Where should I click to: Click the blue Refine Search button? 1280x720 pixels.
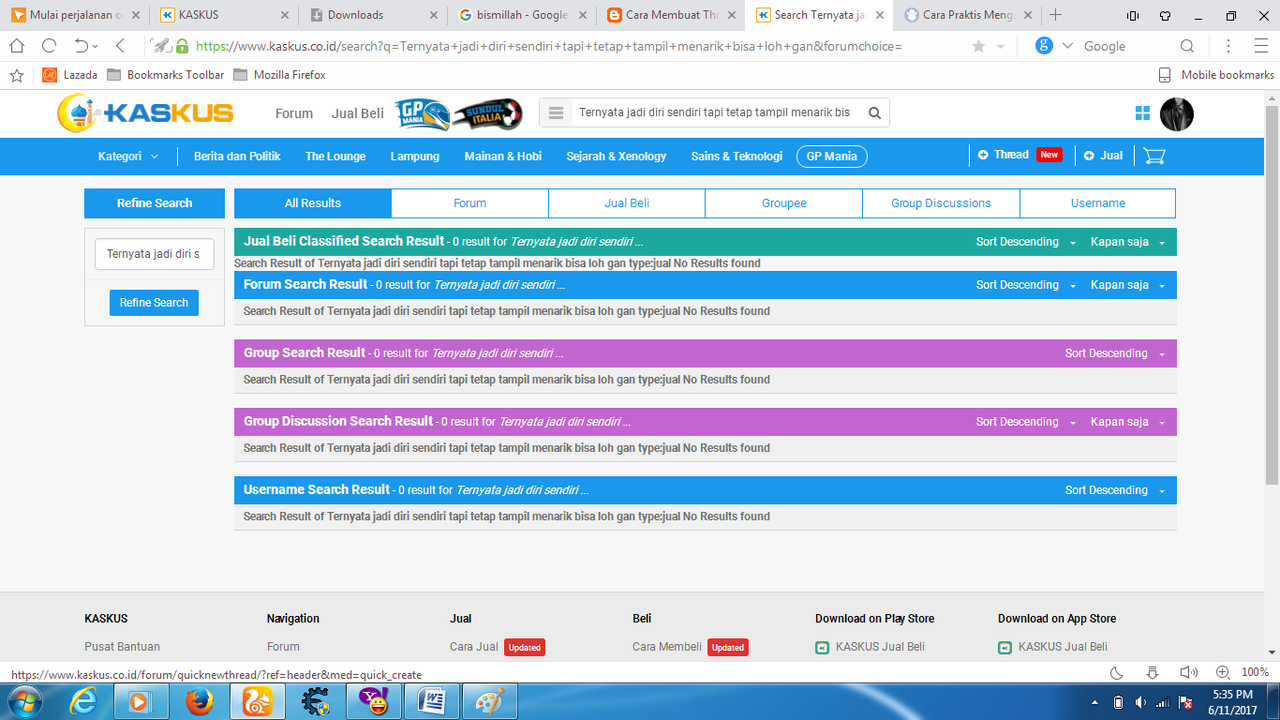click(x=154, y=303)
